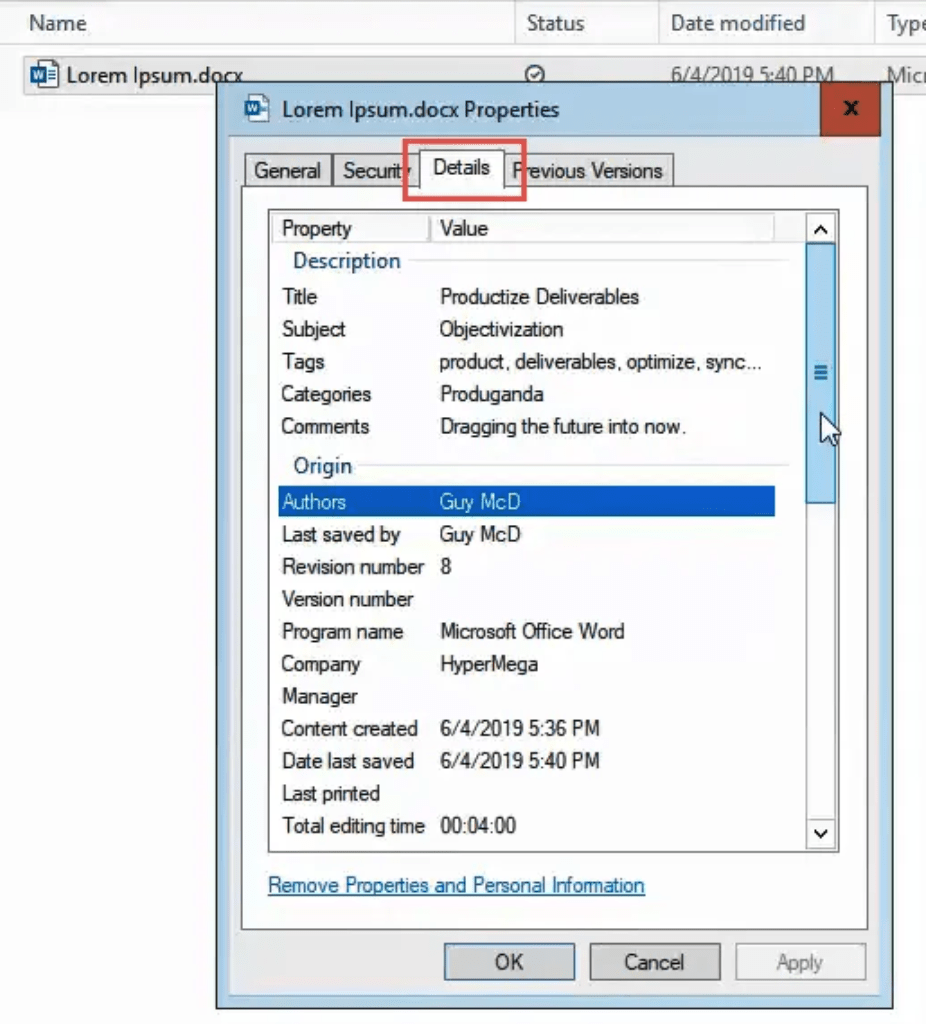This screenshot has width=930, height=1024.
Task: Select the Program name row
Action: click(x=526, y=632)
